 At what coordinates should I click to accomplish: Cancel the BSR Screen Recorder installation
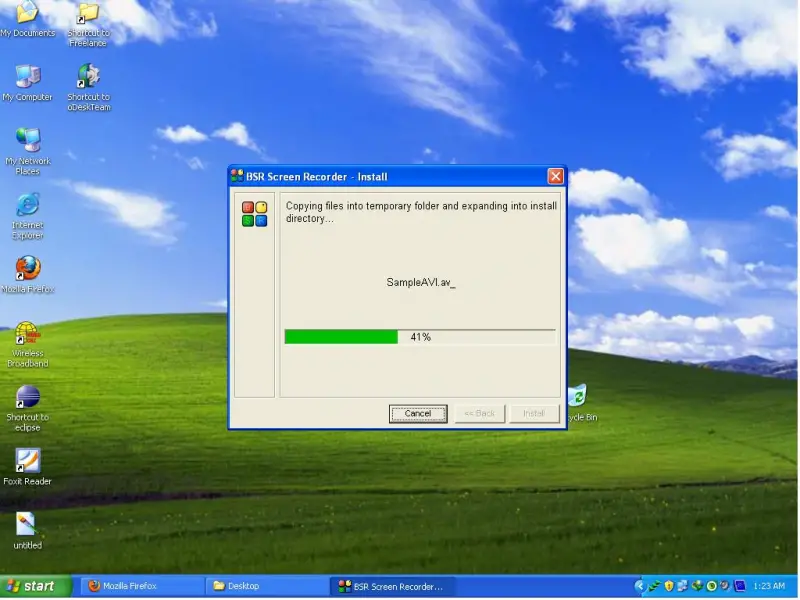[418, 414]
